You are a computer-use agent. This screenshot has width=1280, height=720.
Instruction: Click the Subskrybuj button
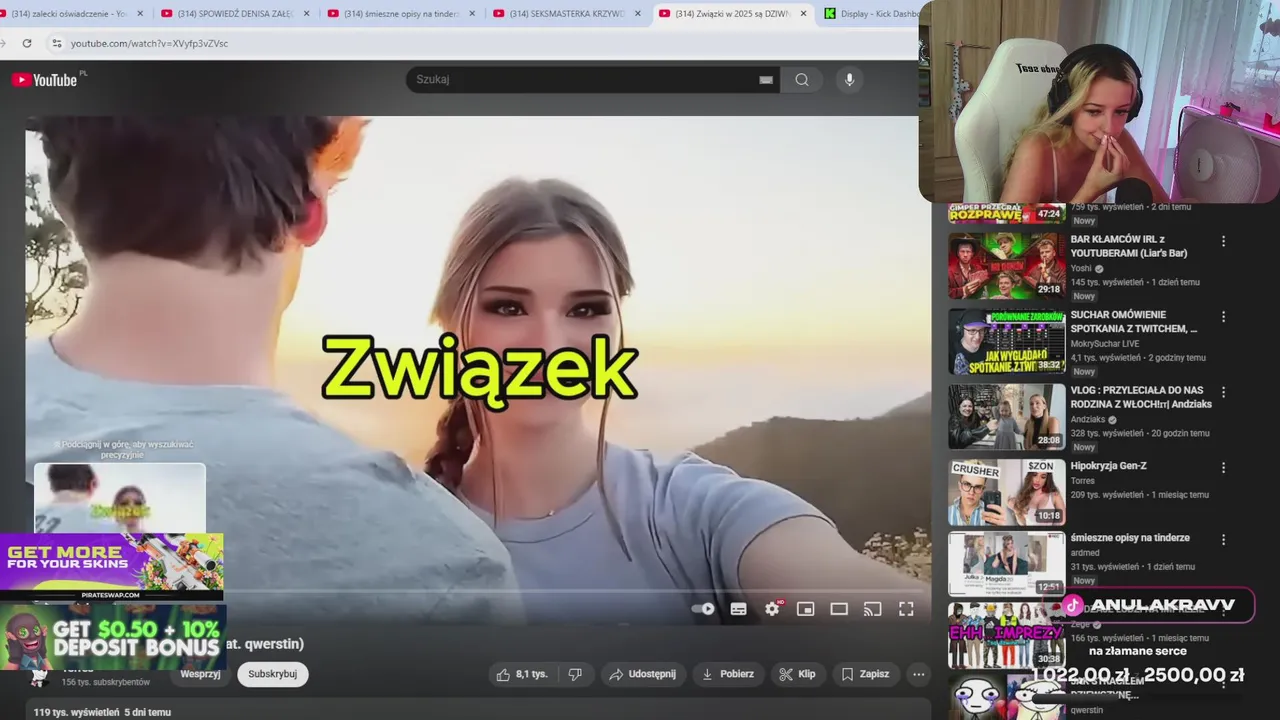point(273,674)
